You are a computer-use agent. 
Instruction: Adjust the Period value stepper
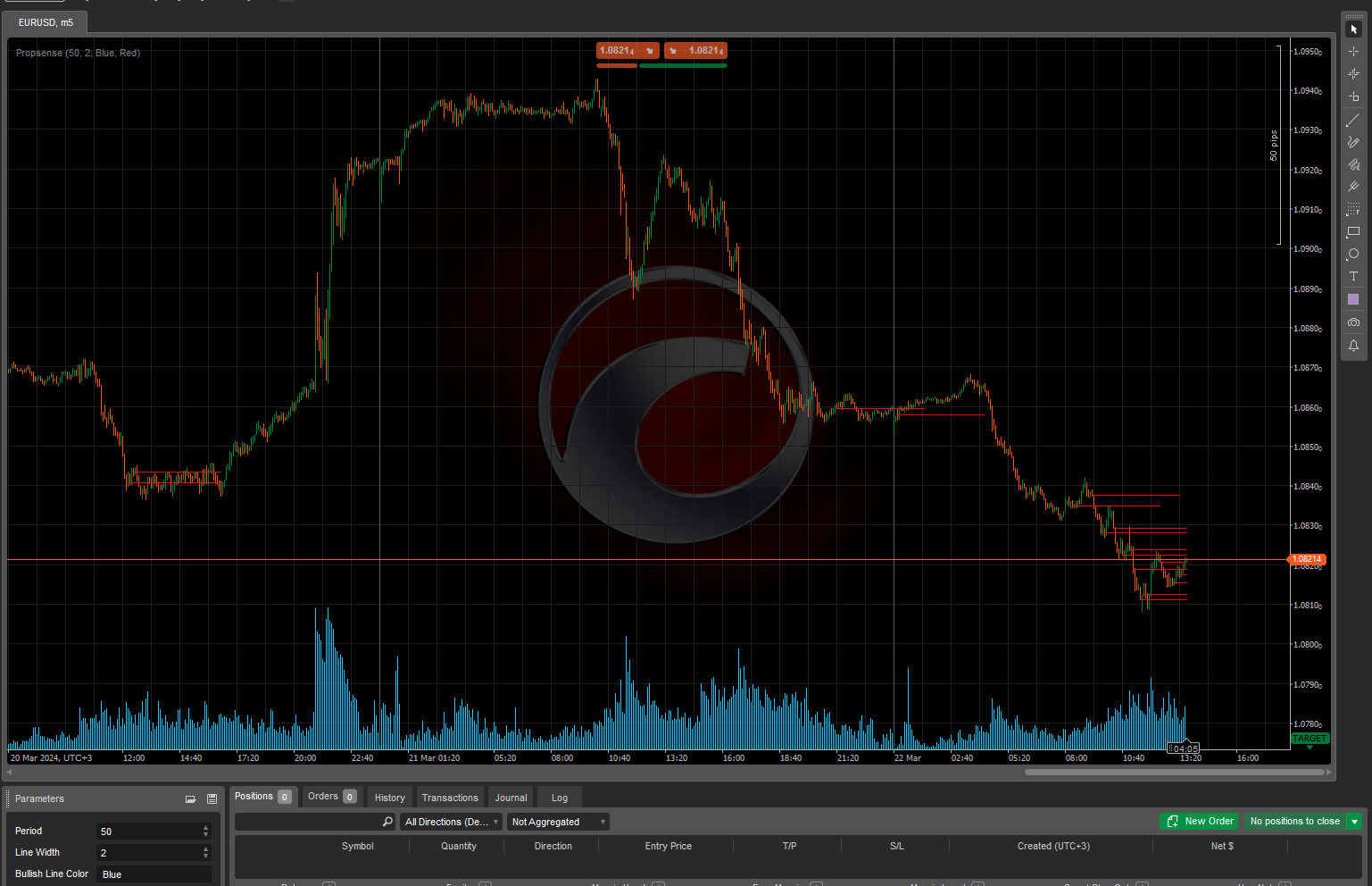[206, 832]
